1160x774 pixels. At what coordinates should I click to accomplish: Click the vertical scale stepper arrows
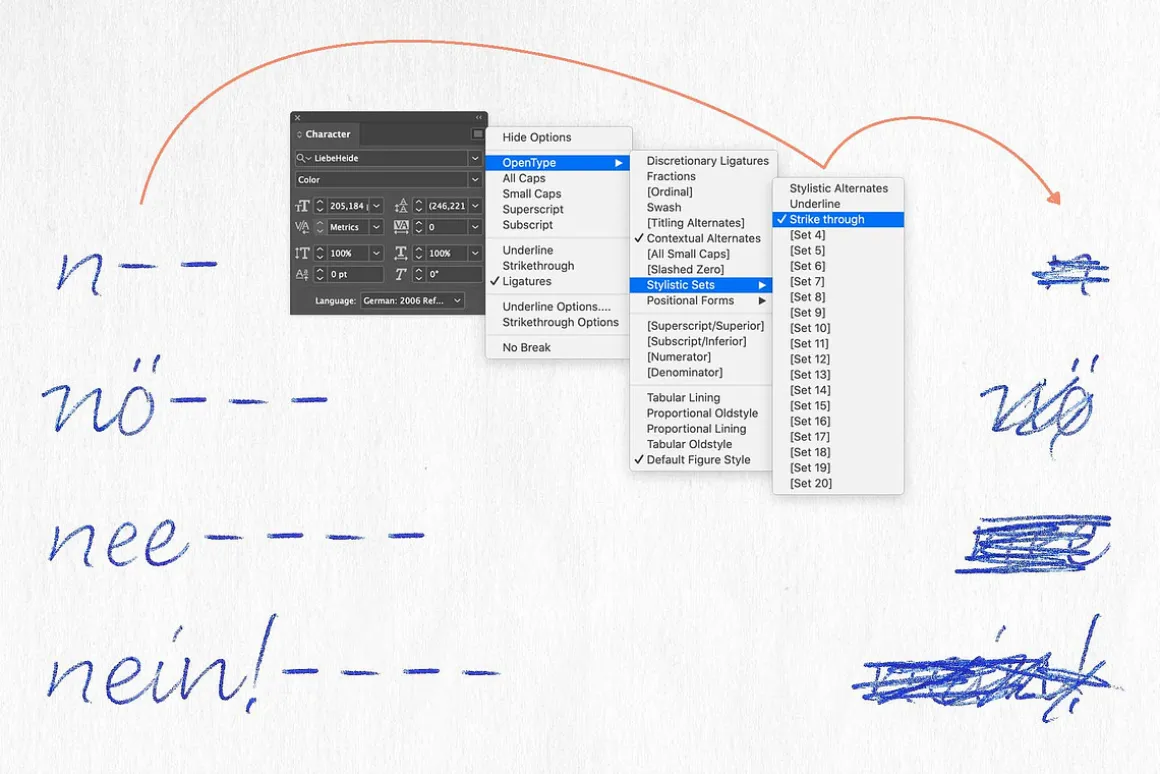click(x=320, y=253)
